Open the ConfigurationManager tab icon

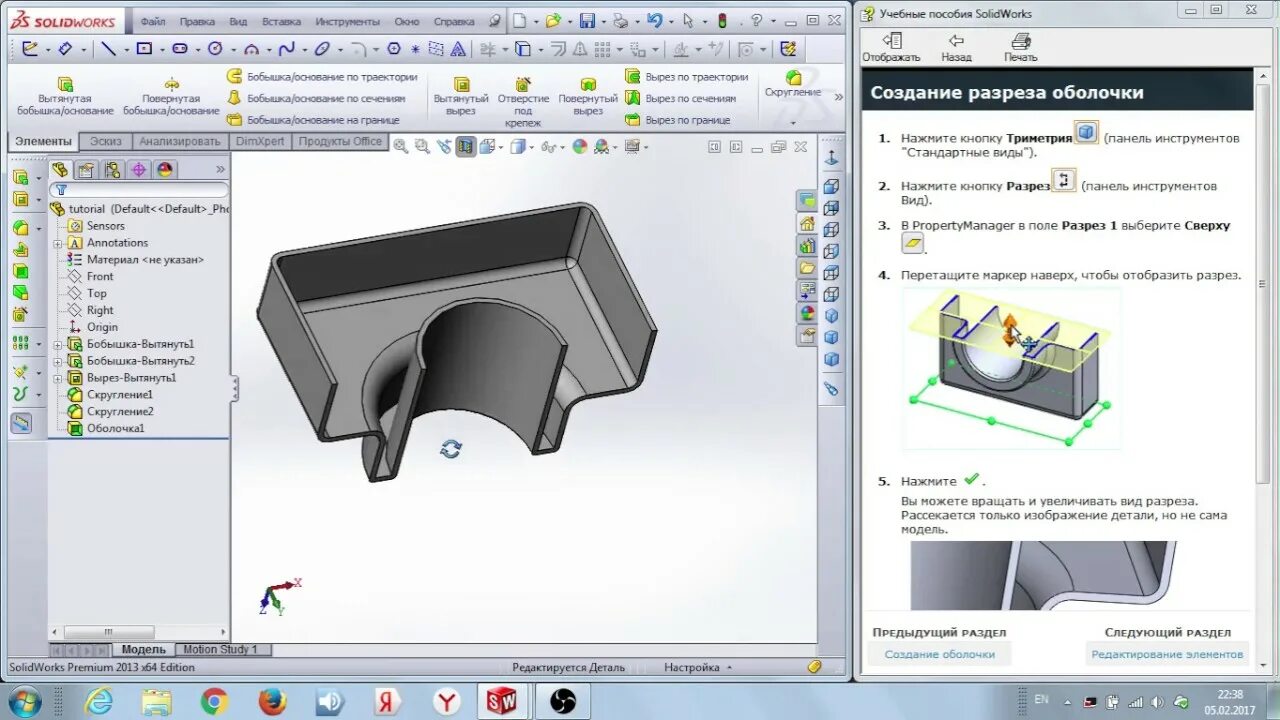pyautogui.click(x=113, y=169)
